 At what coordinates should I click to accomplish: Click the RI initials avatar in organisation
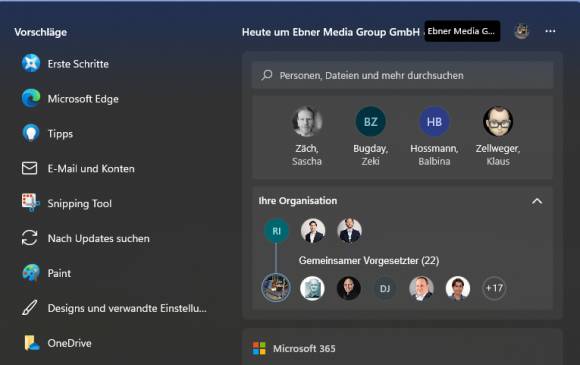click(276, 231)
